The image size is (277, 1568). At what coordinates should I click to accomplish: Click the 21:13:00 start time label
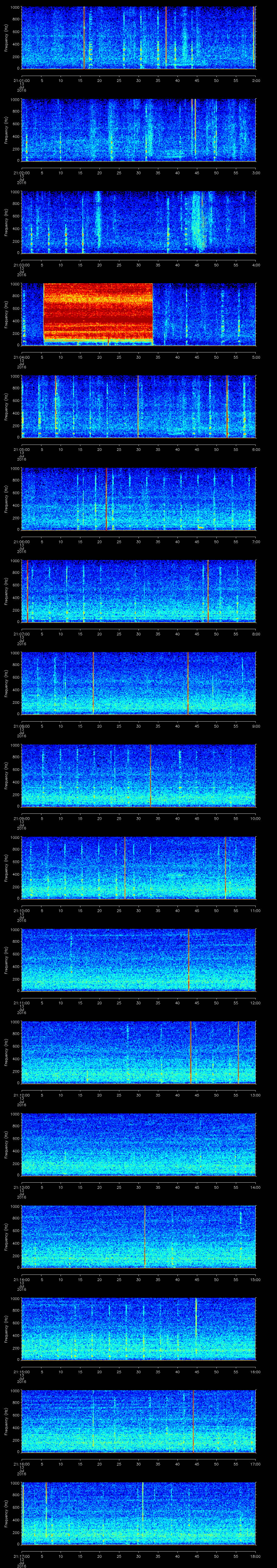pyautogui.click(x=21, y=1187)
